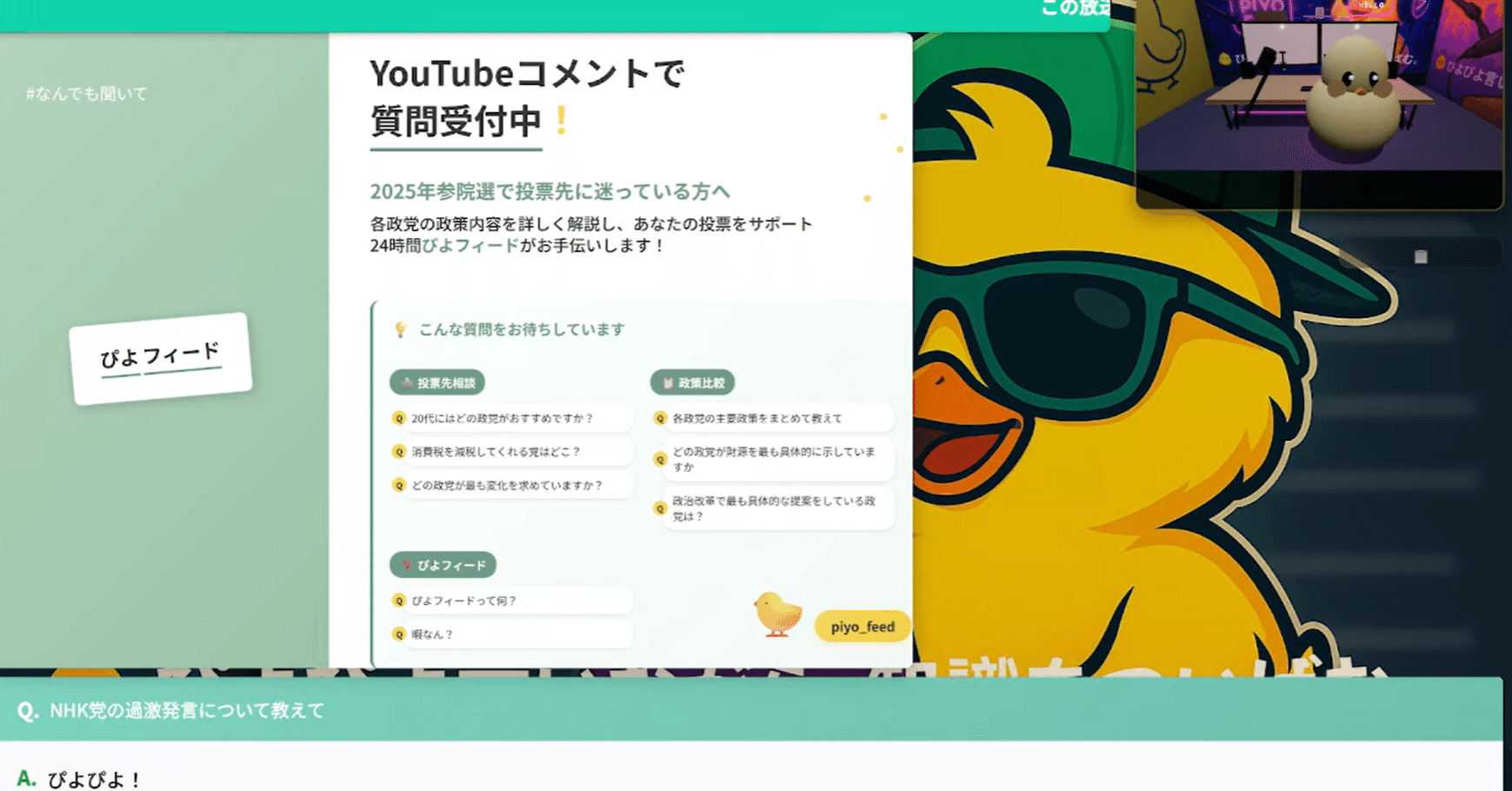Click the Q icon beside the 20代 question
Screen dimensions: 1512x791
pyautogui.click(x=399, y=418)
